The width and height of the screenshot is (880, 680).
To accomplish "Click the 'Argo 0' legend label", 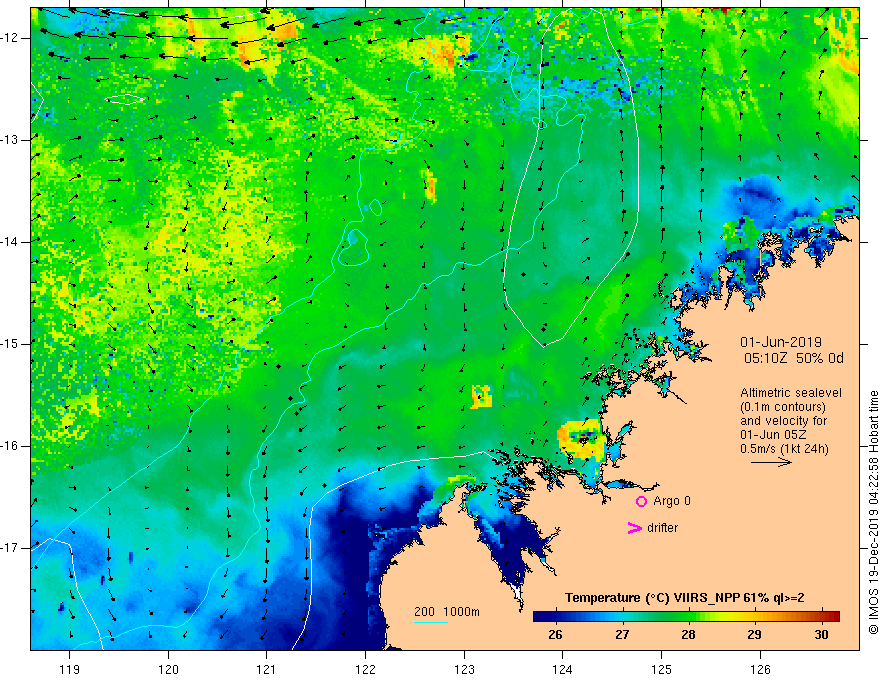I will 672,501.
